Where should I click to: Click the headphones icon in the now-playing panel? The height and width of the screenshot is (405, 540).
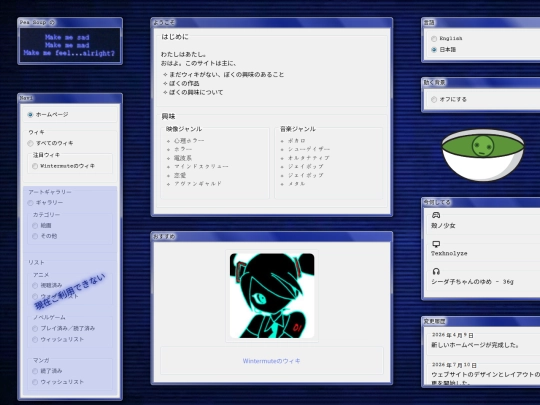point(436,271)
